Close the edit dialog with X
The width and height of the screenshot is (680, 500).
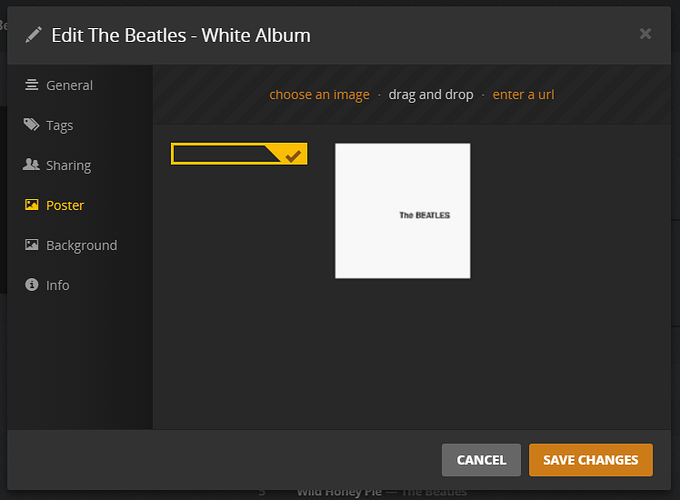pyautogui.click(x=645, y=34)
